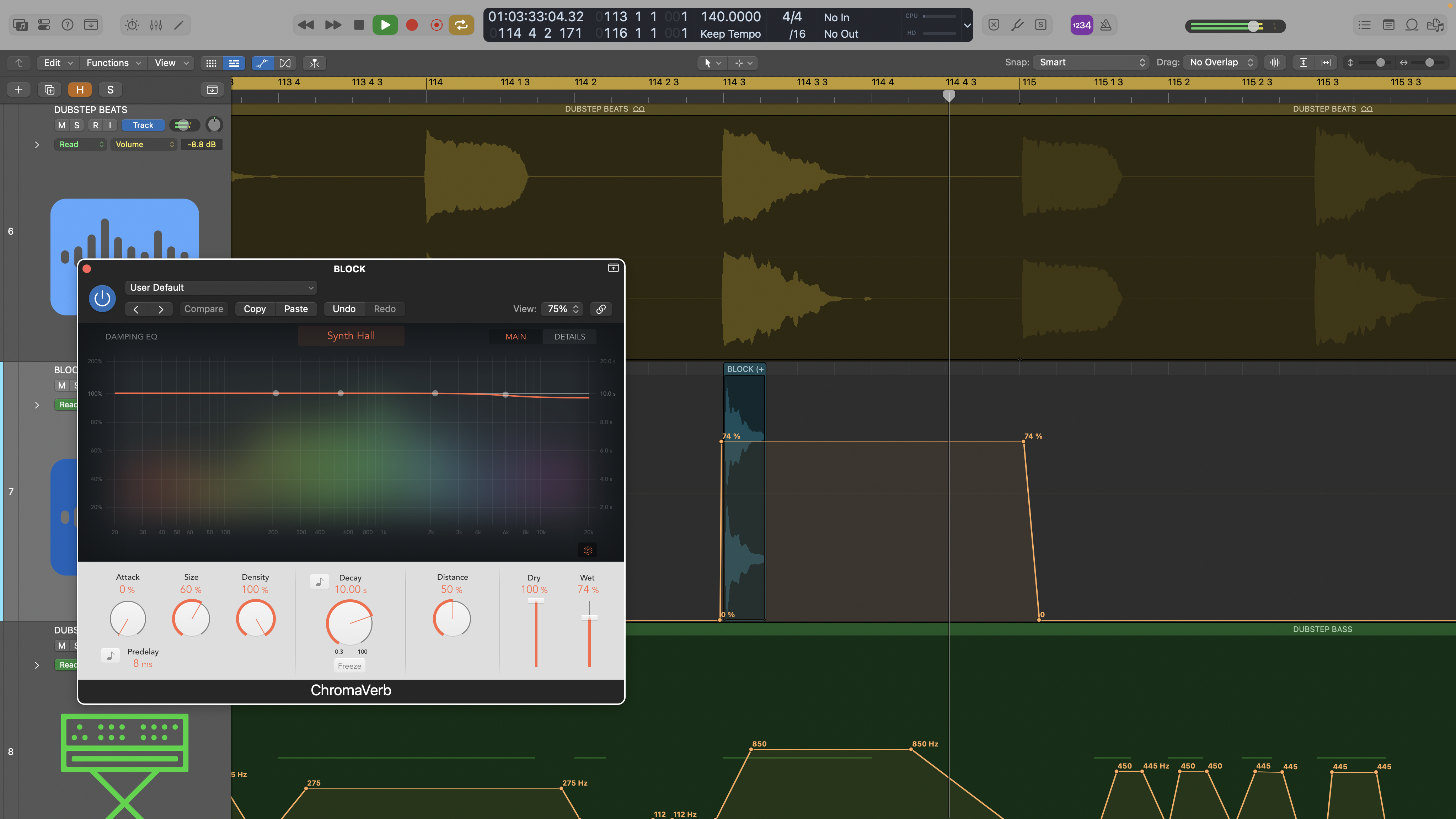Image resolution: width=1456 pixels, height=819 pixels.
Task: Expand the DUBSTEP BEATS automation lanes
Action: pos(37,145)
